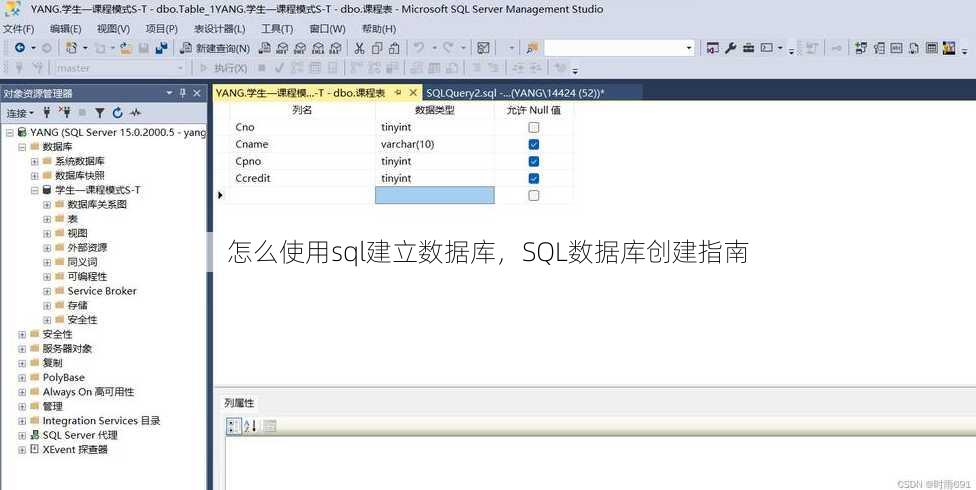Select the Cname column name cell
Viewport: 976px width, 490px height.
[x=302, y=144]
